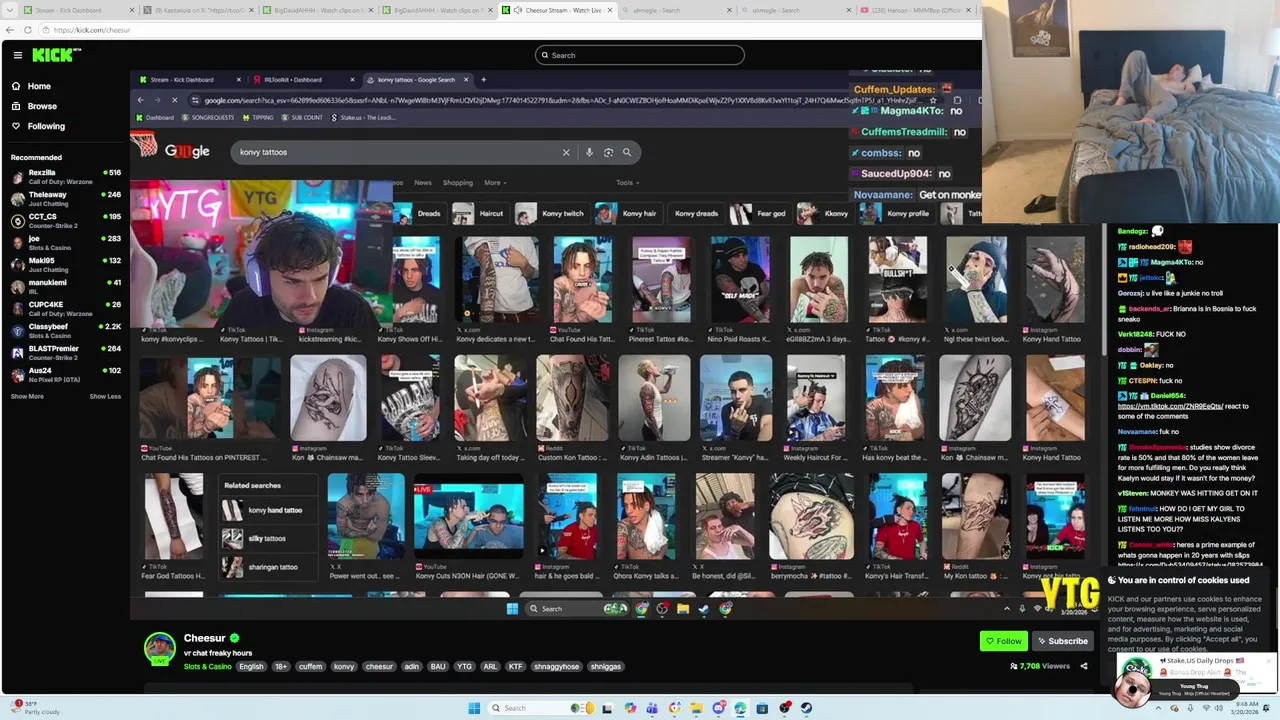The height and width of the screenshot is (720, 1280).
Task: Select the YTG tag
Action: point(464,667)
